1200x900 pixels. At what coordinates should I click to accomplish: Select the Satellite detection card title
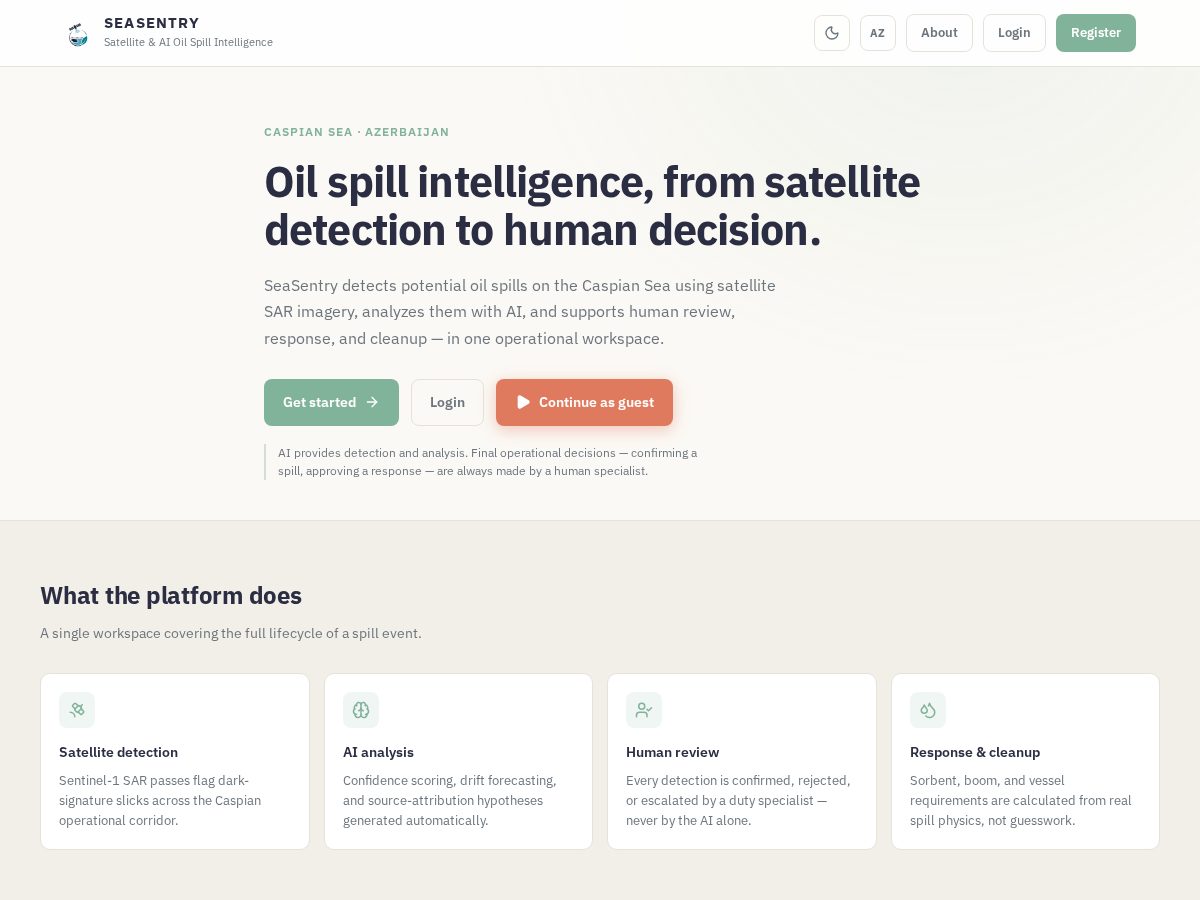click(118, 752)
